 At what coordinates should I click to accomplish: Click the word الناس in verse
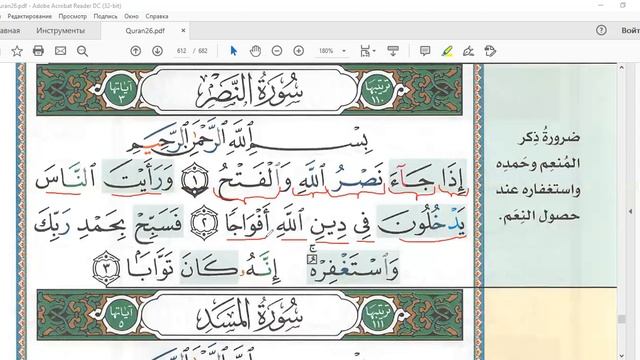[x=64, y=178]
